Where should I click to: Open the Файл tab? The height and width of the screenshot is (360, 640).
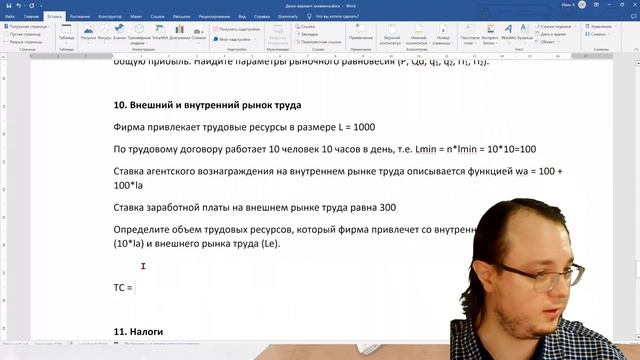pos(10,17)
